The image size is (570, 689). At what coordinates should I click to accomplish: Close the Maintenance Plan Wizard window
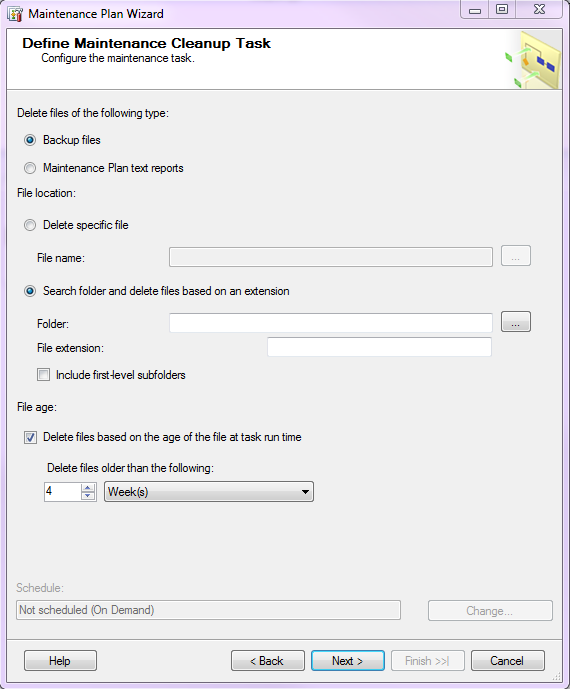tap(539, 9)
